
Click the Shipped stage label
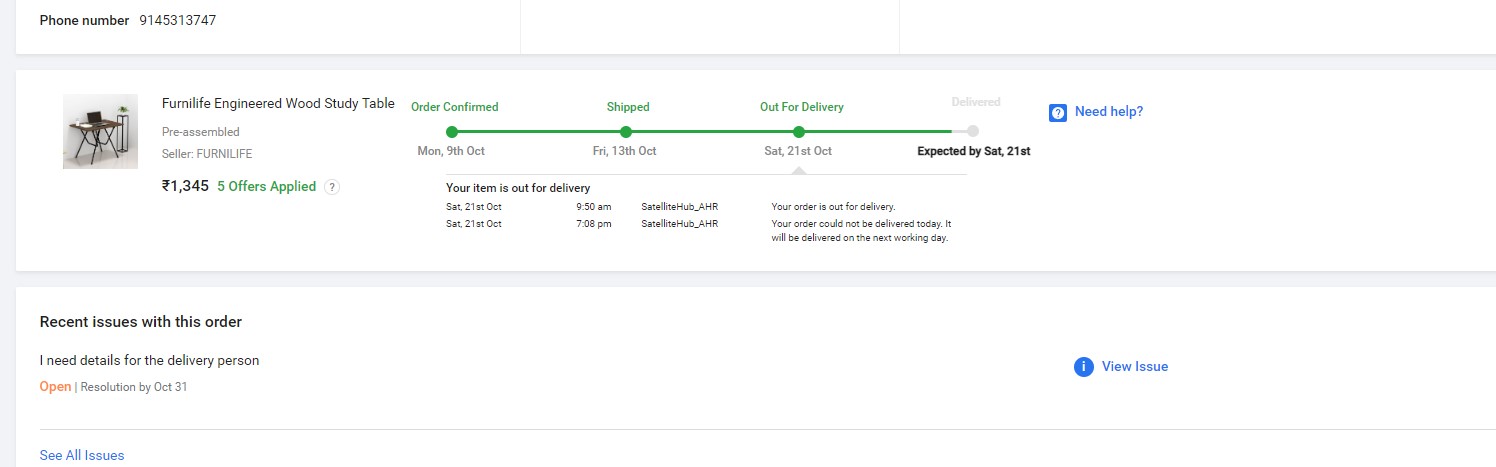click(x=628, y=107)
